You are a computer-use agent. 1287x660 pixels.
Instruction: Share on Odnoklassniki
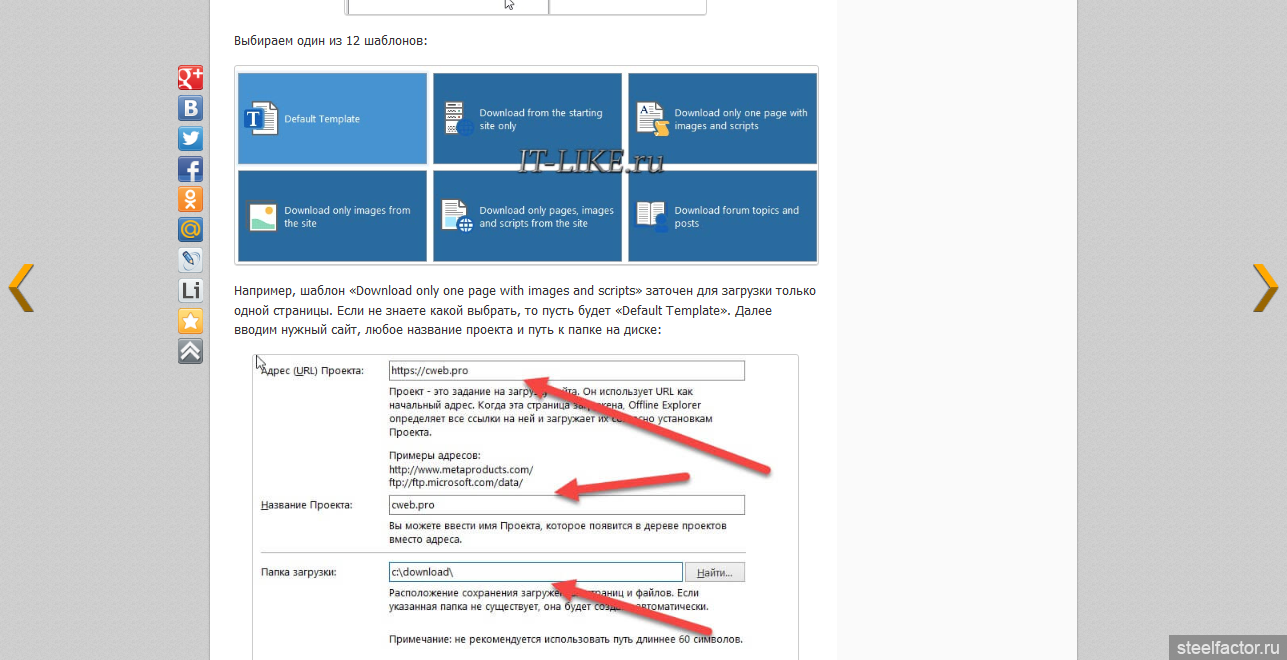[190, 199]
